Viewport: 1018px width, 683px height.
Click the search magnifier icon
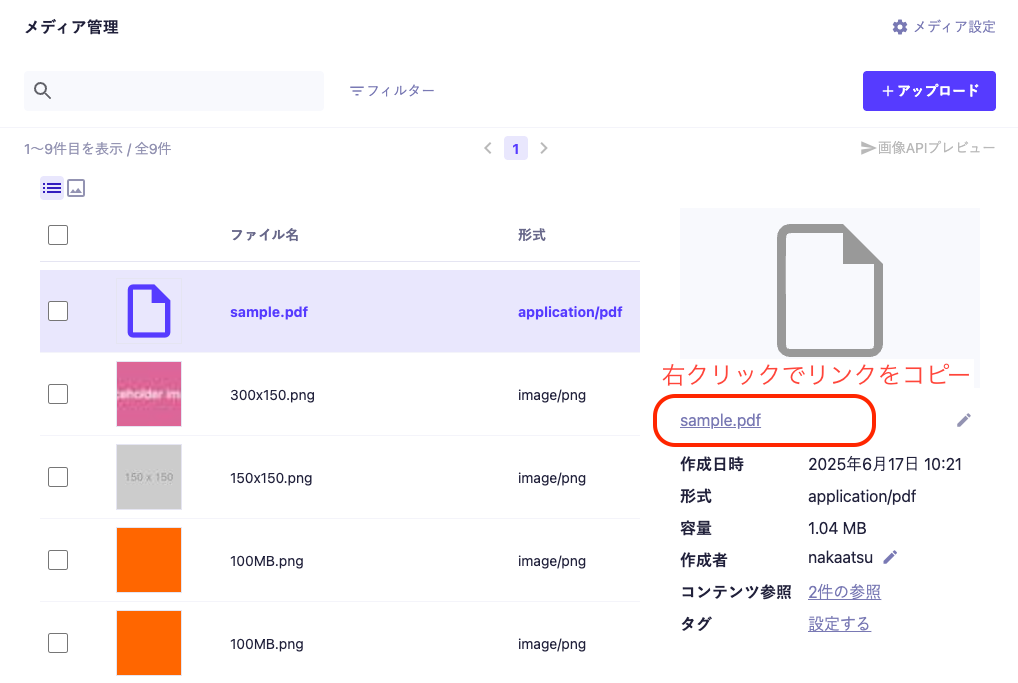42,91
